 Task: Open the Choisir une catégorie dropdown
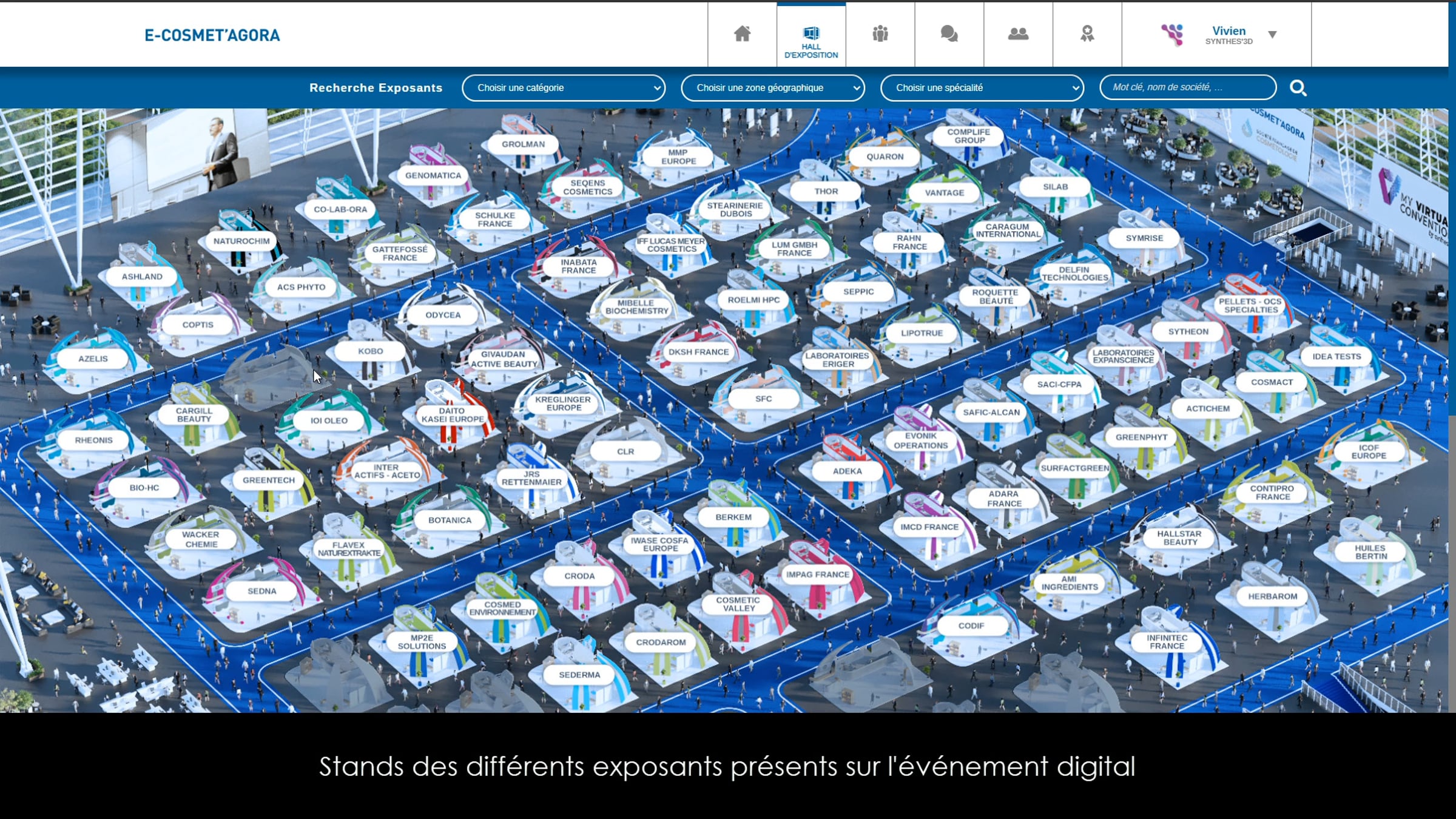[x=564, y=88]
